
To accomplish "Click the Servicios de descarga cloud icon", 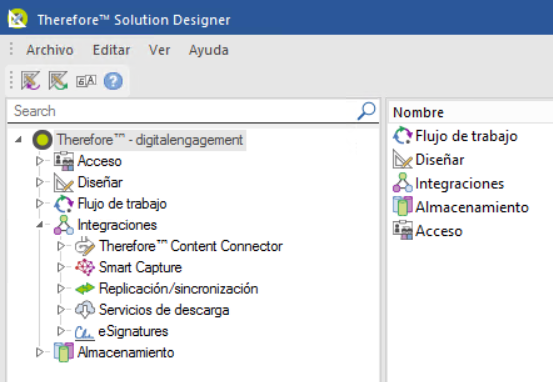I will [x=85, y=310].
